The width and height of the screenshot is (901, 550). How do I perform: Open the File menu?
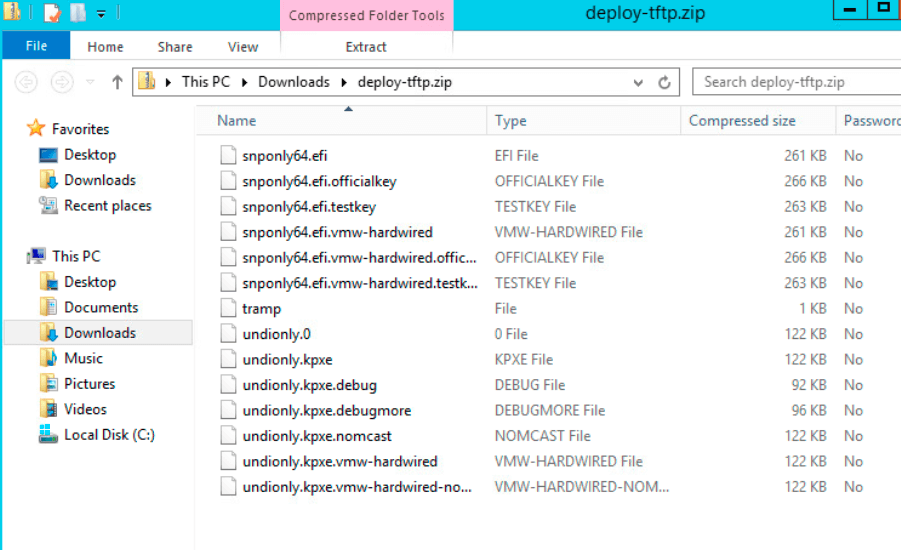[x=36, y=46]
